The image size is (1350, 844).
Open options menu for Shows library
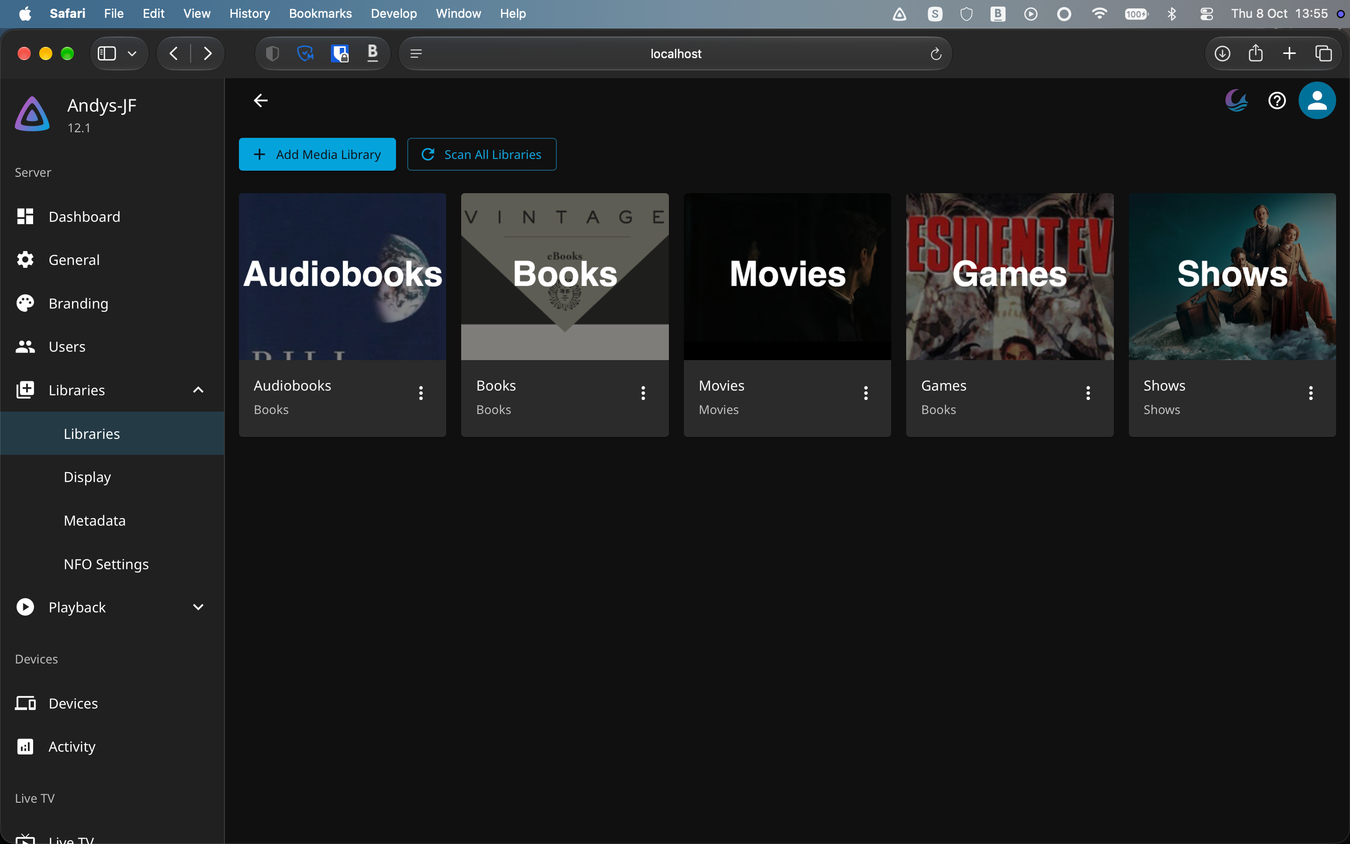point(1311,394)
